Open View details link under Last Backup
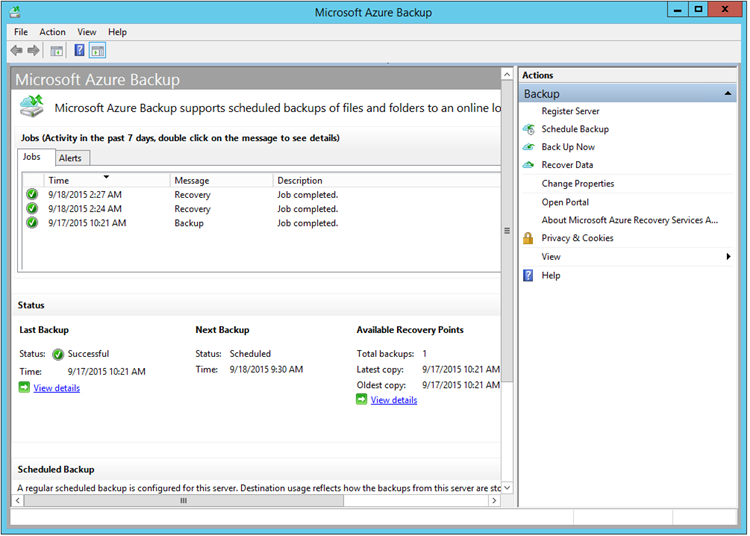Viewport: 750px width, 536px height. pos(56,388)
